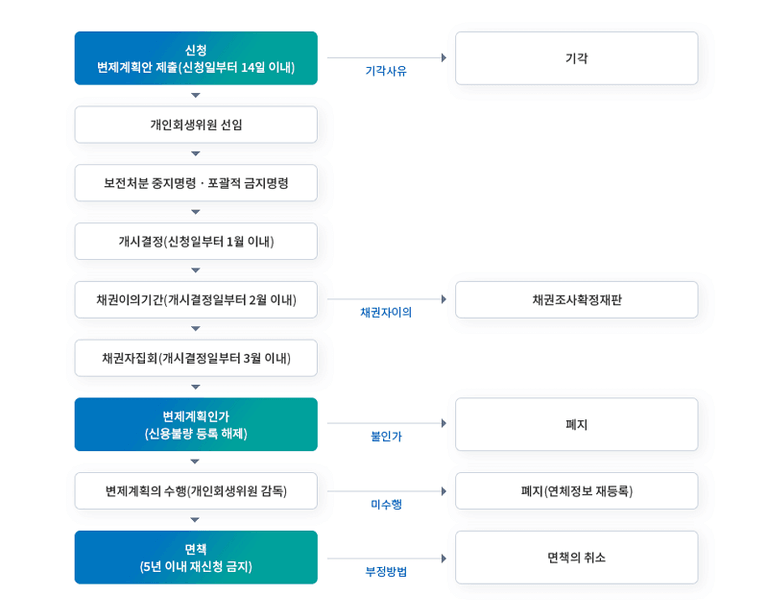Screen dimensions: 768x613
Task: Open the 채권조사확정재판 box
Action: pyautogui.click(x=576, y=300)
